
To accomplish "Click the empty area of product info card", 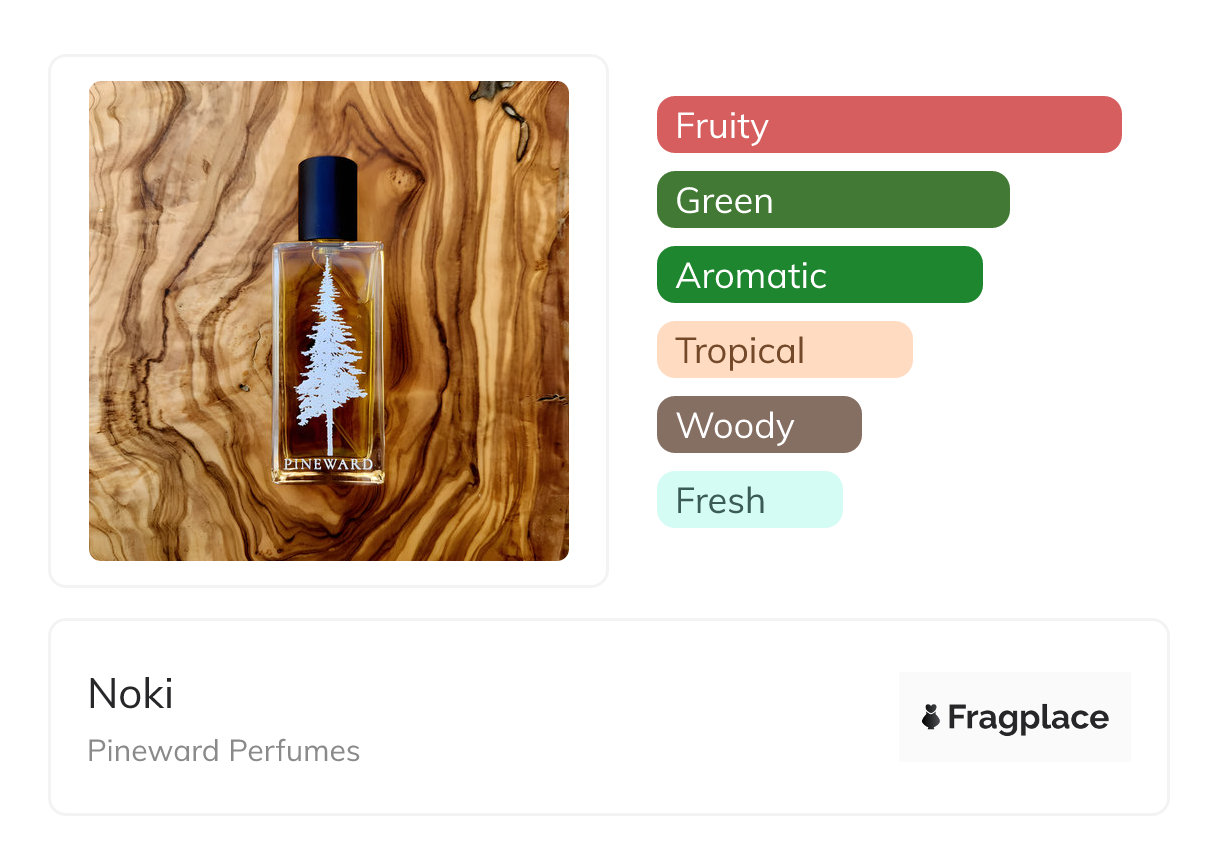I will 620,720.
